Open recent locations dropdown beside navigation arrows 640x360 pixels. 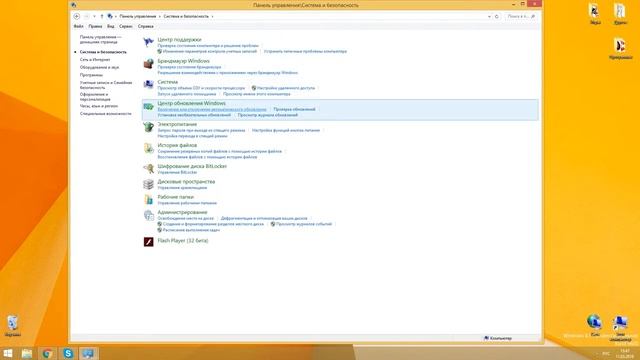(x=94, y=16)
